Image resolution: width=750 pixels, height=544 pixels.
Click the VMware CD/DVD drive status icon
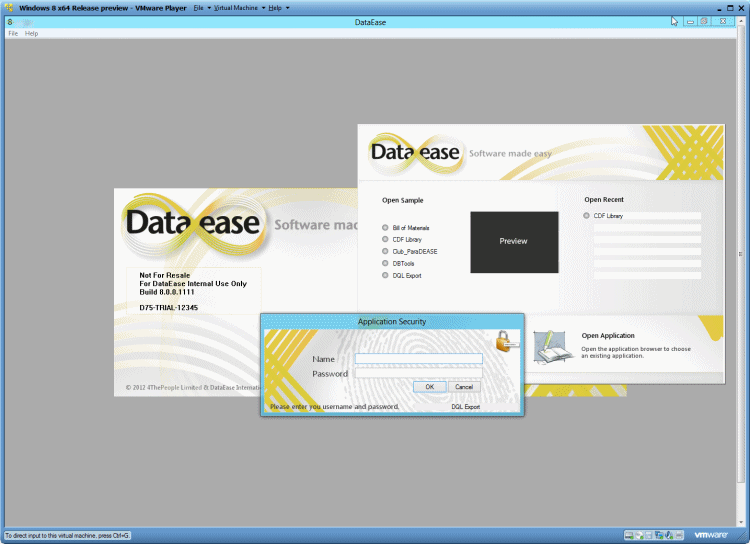[639, 535]
